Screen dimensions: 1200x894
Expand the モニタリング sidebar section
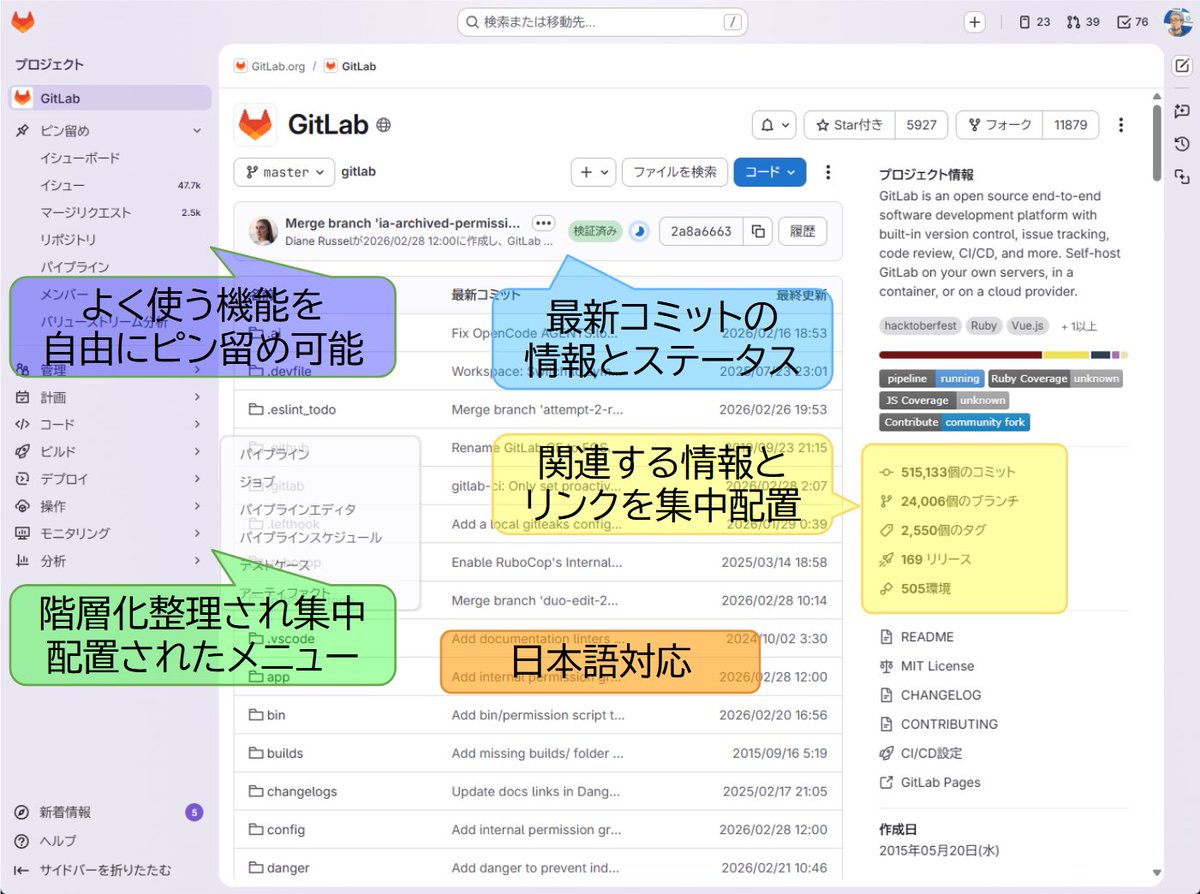click(110, 533)
